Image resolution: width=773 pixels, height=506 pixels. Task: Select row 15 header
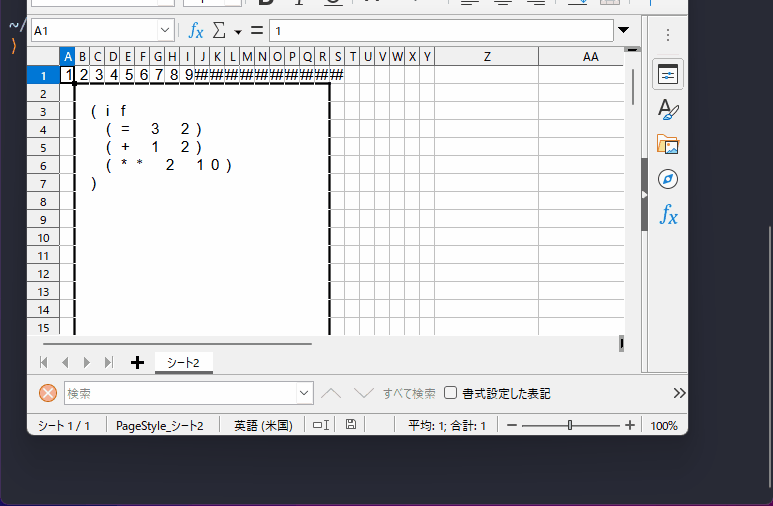[43, 328]
